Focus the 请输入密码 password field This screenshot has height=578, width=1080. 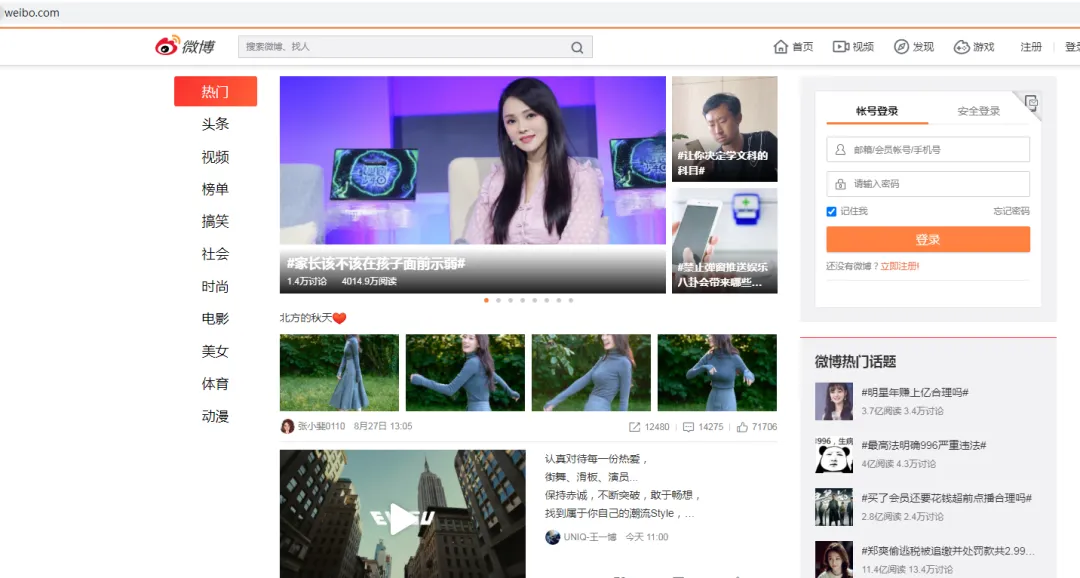click(928, 184)
